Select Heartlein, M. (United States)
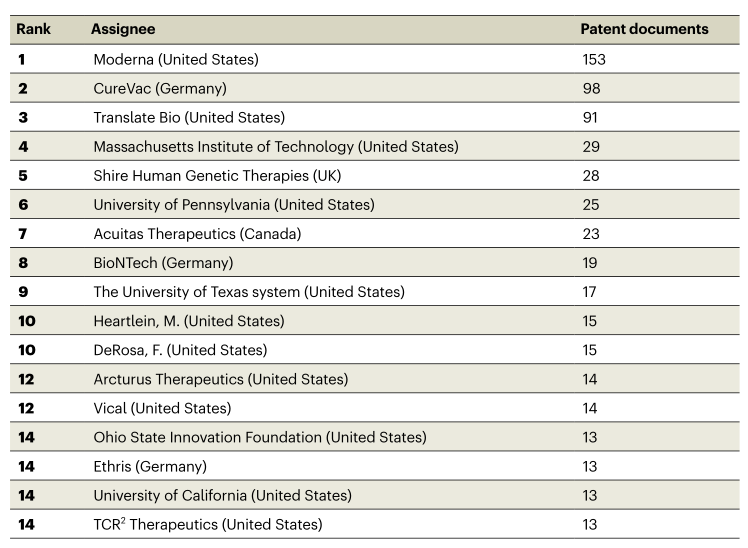 (188, 321)
